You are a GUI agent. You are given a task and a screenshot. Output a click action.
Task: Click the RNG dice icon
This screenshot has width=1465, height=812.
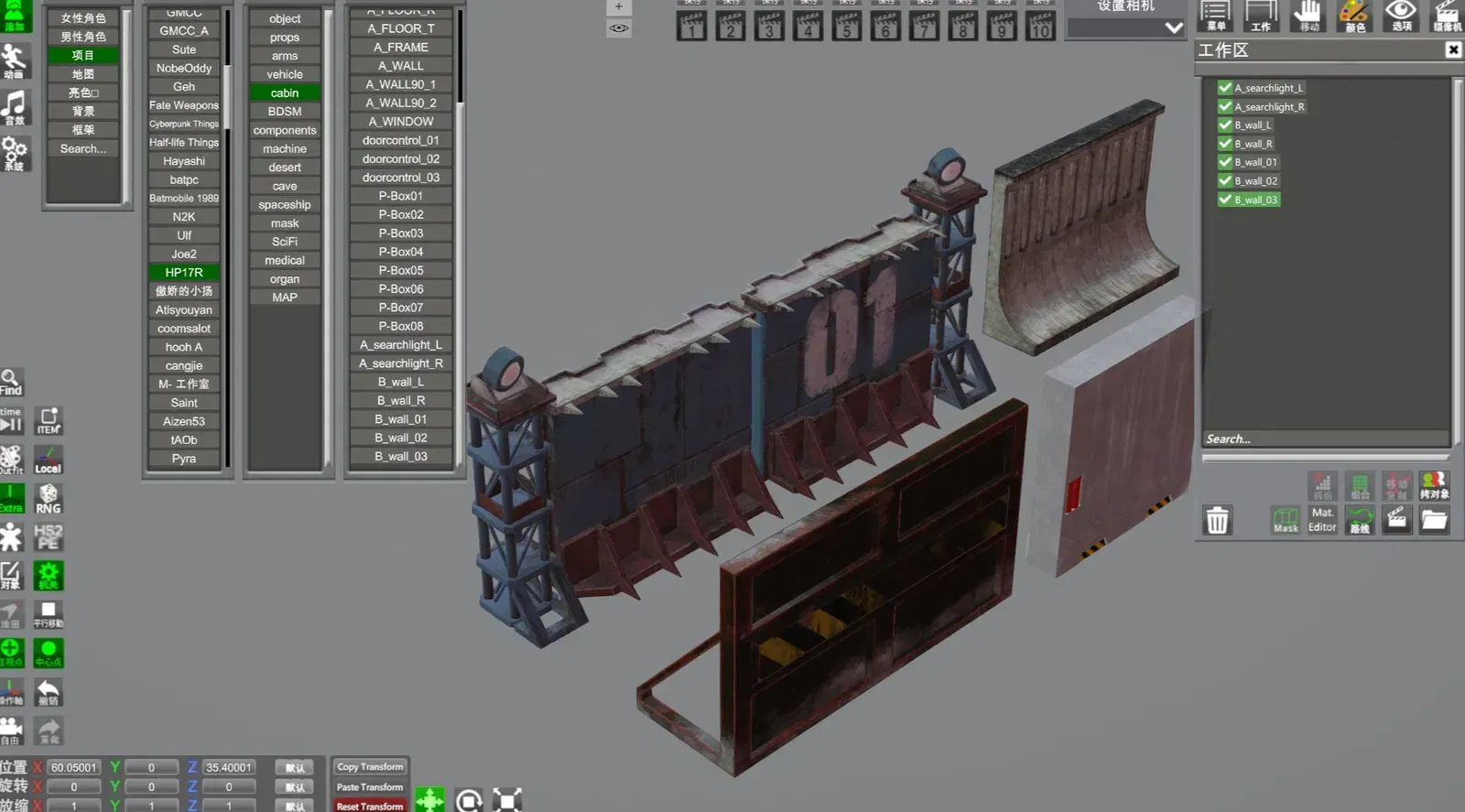click(x=49, y=498)
